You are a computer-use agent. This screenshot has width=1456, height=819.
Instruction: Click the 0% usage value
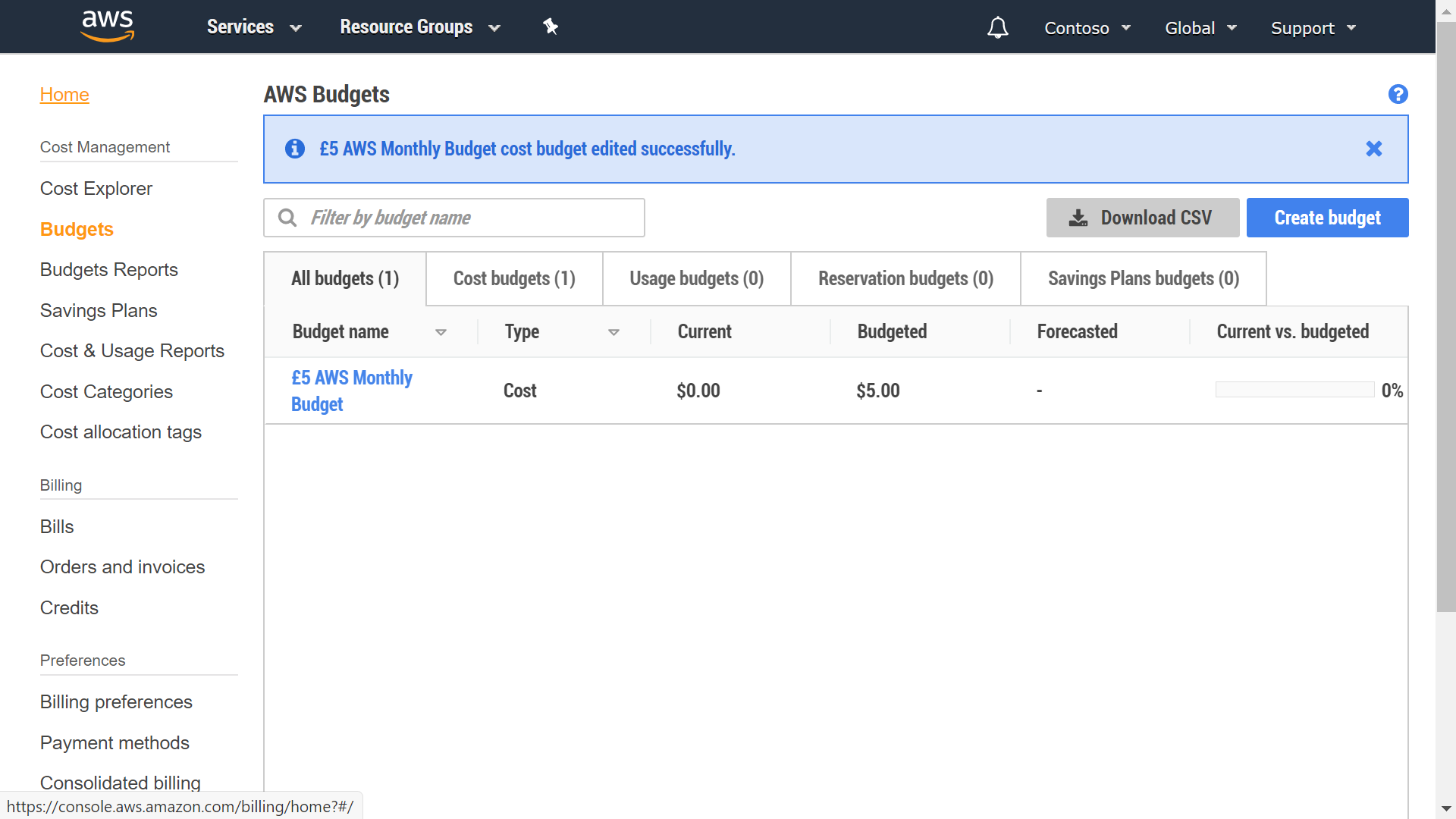[x=1392, y=391]
